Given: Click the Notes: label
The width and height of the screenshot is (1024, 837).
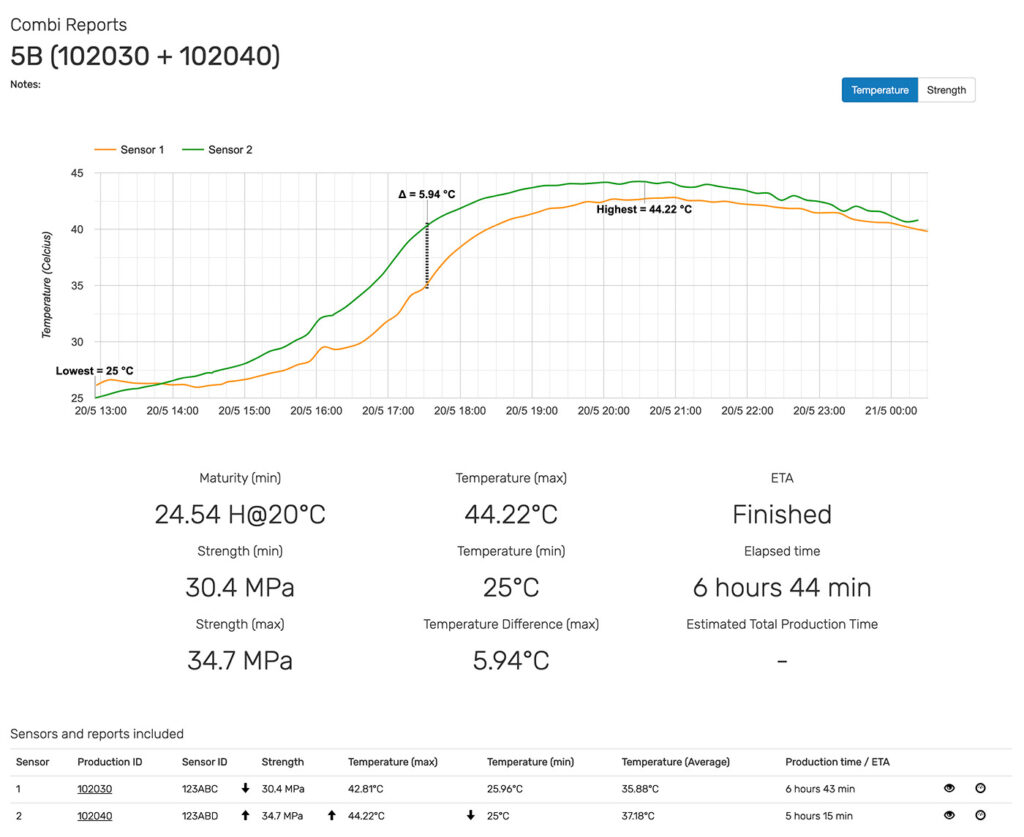Looking at the screenshot, I should point(25,84).
